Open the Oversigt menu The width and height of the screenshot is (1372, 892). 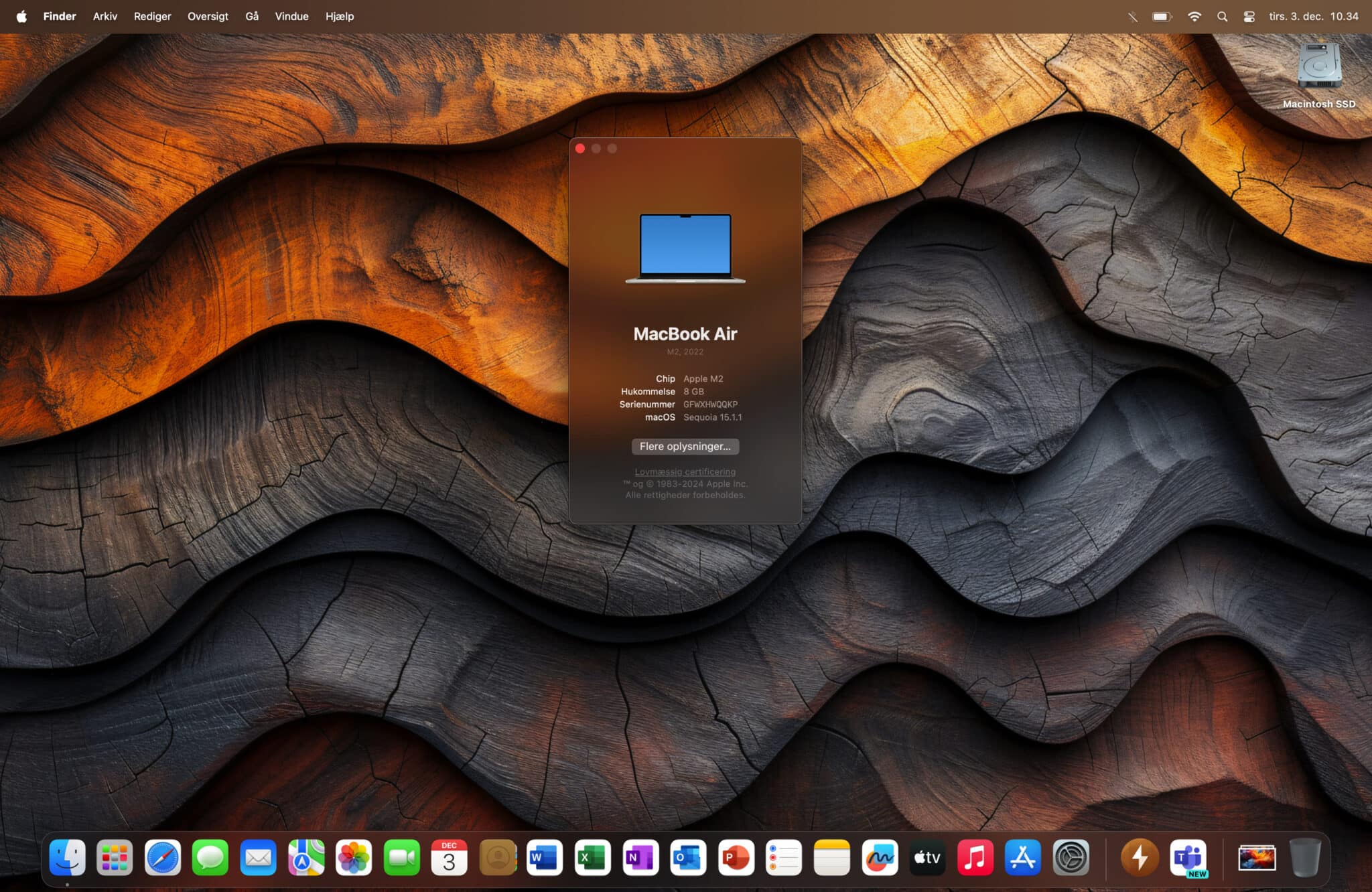[x=208, y=16]
